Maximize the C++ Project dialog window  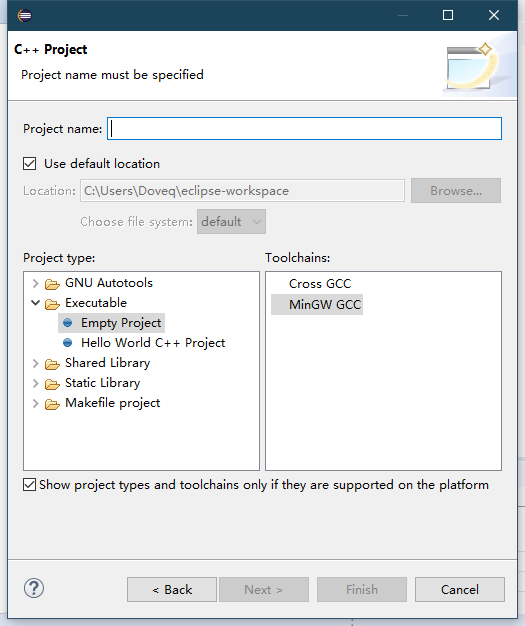[x=448, y=15]
